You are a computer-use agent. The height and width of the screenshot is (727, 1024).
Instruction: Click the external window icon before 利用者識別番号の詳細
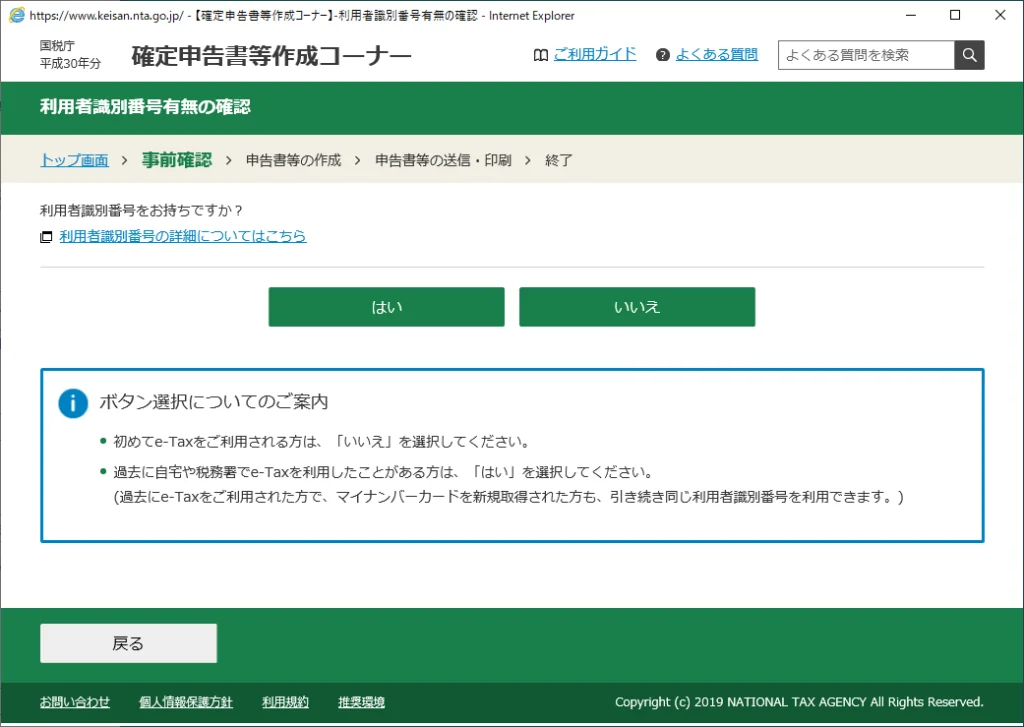point(45,236)
